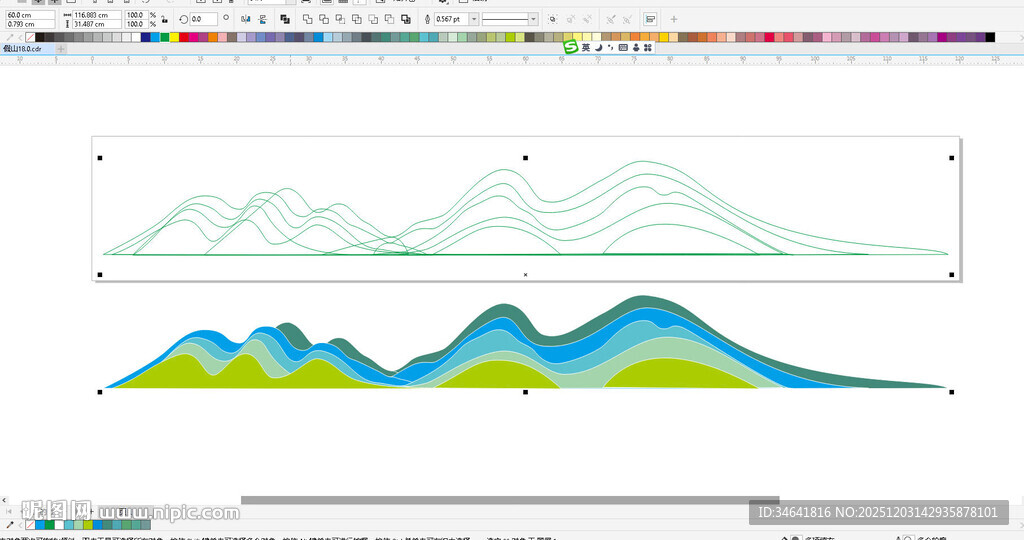This screenshot has width=1024, height=540.
Task: Pick the yellow swatch in top palette
Action: coord(174,37)
